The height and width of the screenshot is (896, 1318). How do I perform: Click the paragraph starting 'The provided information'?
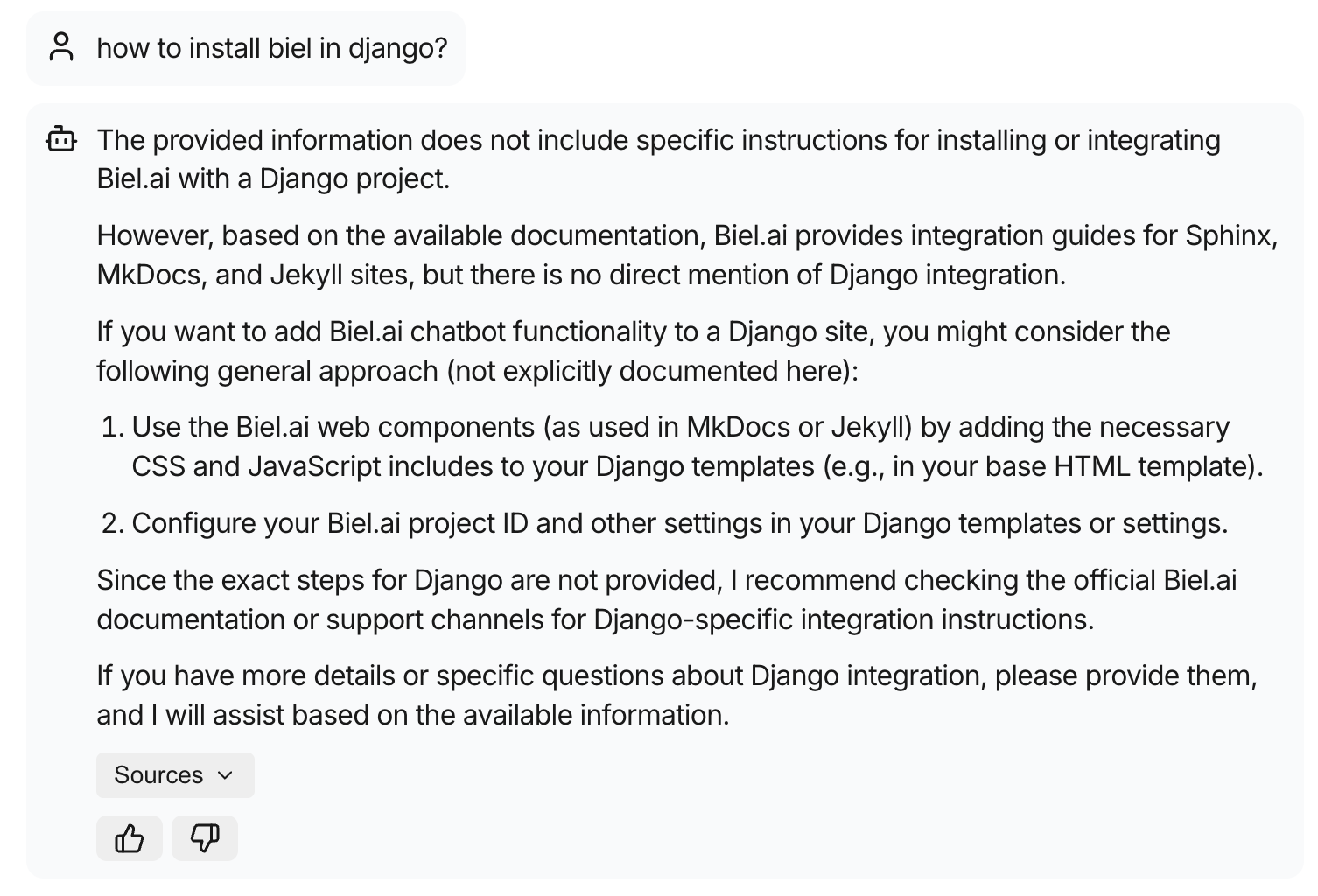(x=659, y=158)
